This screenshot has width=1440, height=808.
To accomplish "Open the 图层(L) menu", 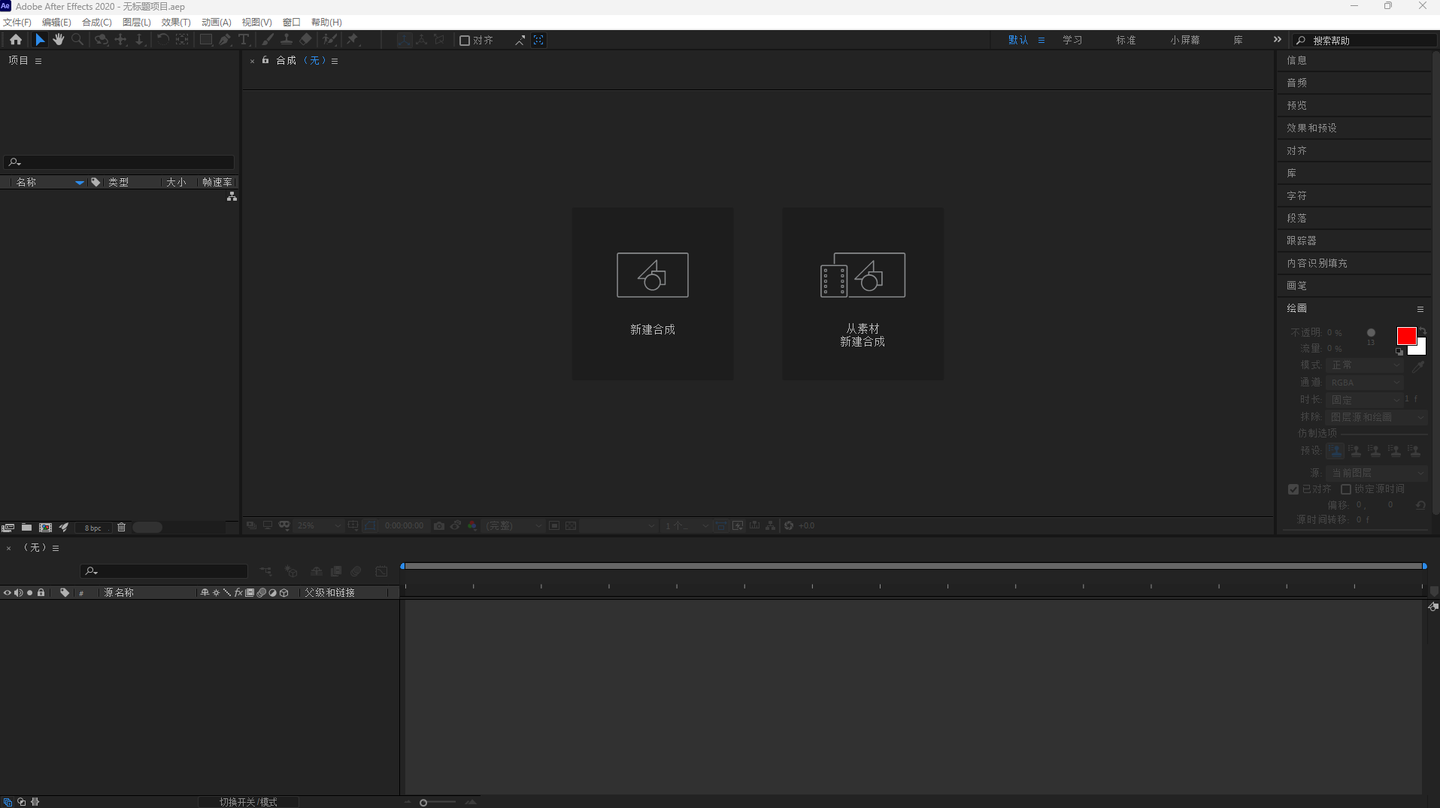I will (x=137, y=22).
